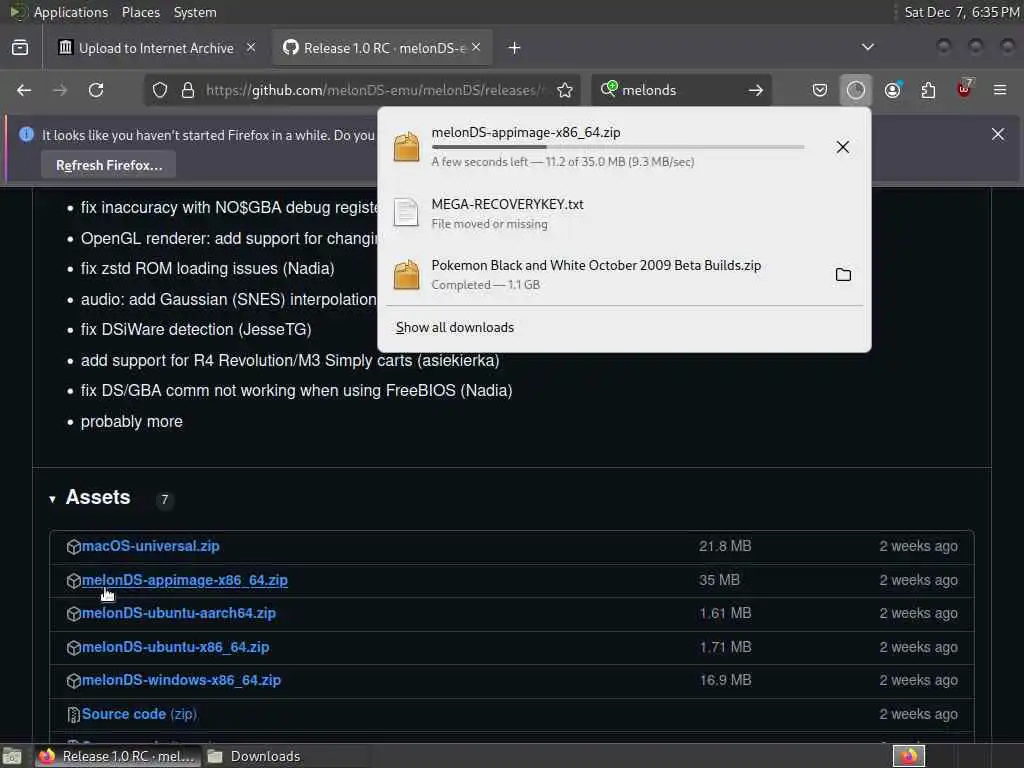Close the Upload to Internet Archive tab
Viewport: 1024px width, 768px height.
[x=251, y=47]
